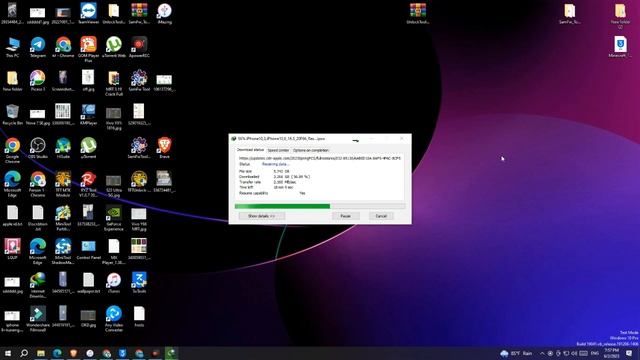The height and width of the screenshot is (360, 640).
Task: Open the GeForce Experience shortcut
Action: pyautogui.click(x=113, y=218)
